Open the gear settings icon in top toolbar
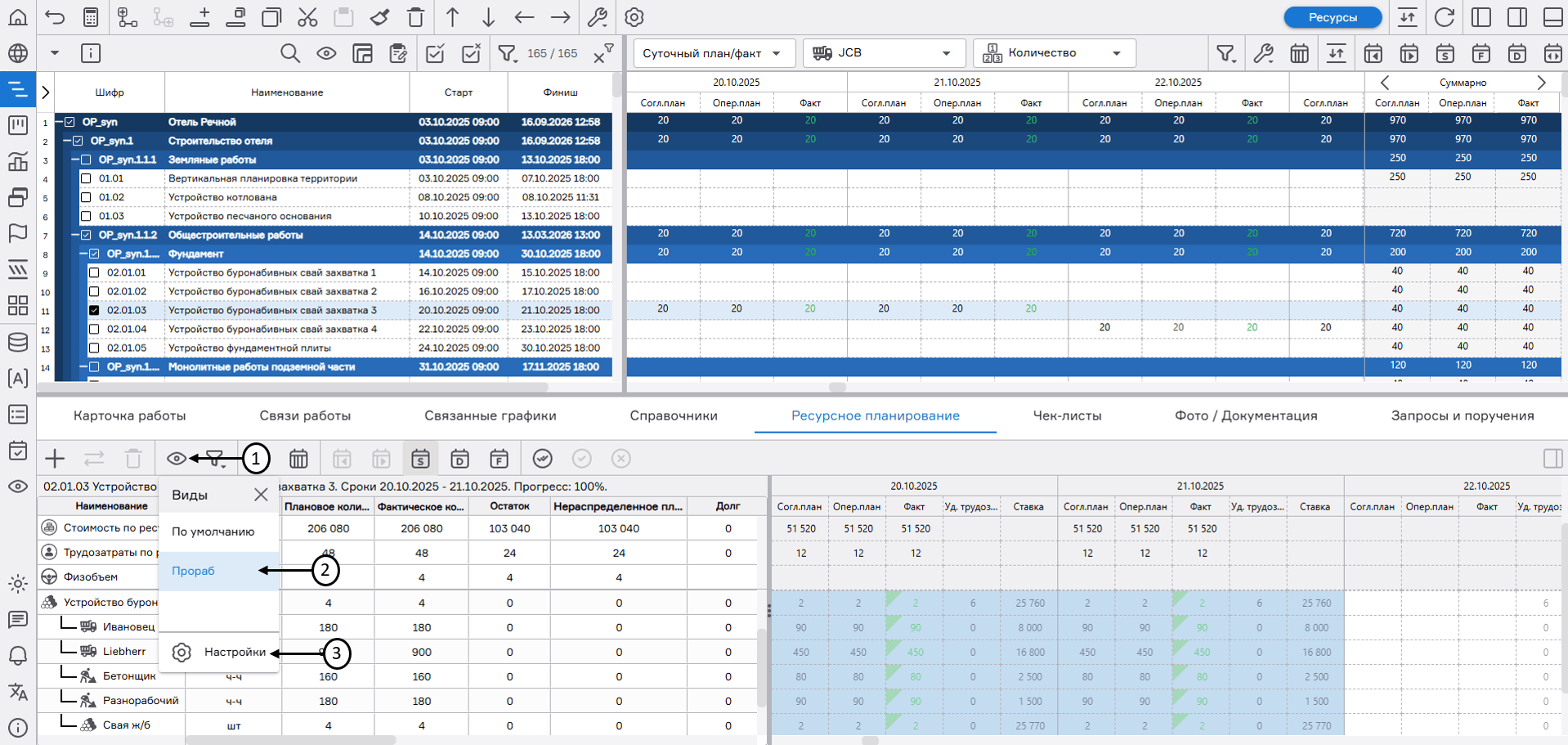 click(x=634, y=17)
